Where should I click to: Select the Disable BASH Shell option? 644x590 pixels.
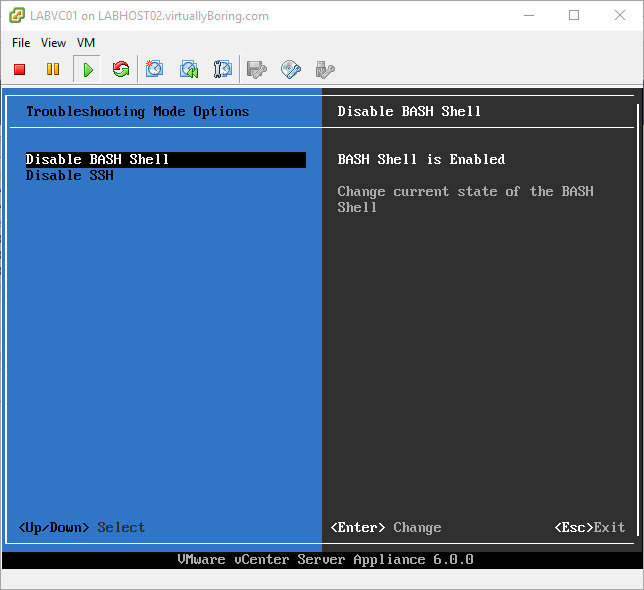pos(166,159)
